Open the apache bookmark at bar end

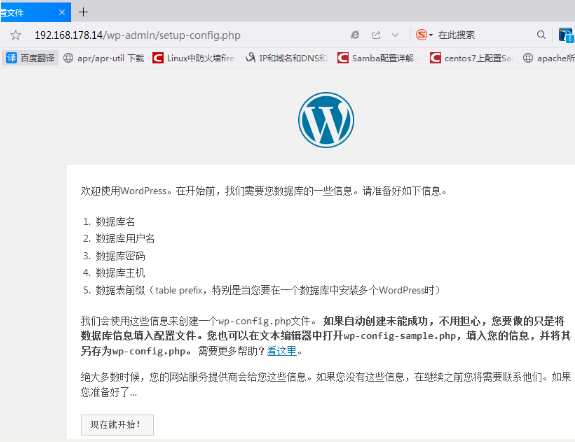[x=548, y=58]
